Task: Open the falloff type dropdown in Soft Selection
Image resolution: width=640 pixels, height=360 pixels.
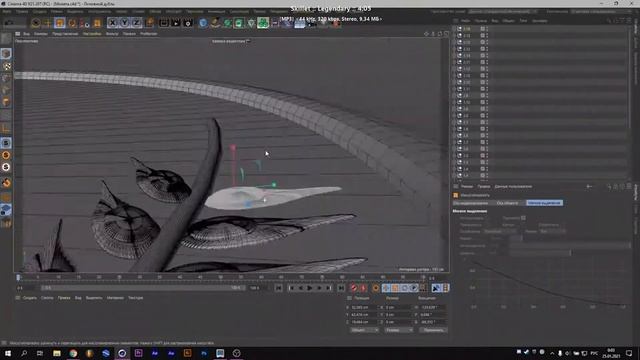Action: click(x=500, y=231)
